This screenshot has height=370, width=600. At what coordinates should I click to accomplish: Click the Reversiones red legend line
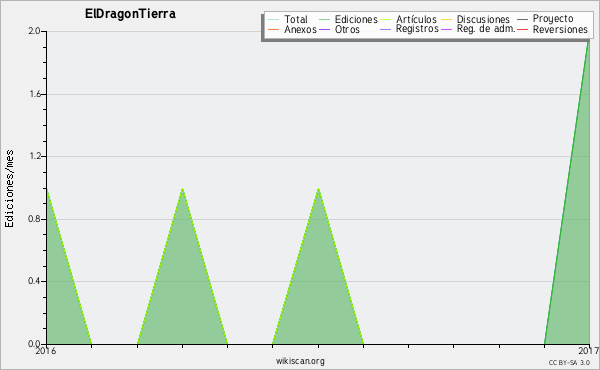point(522,29)
